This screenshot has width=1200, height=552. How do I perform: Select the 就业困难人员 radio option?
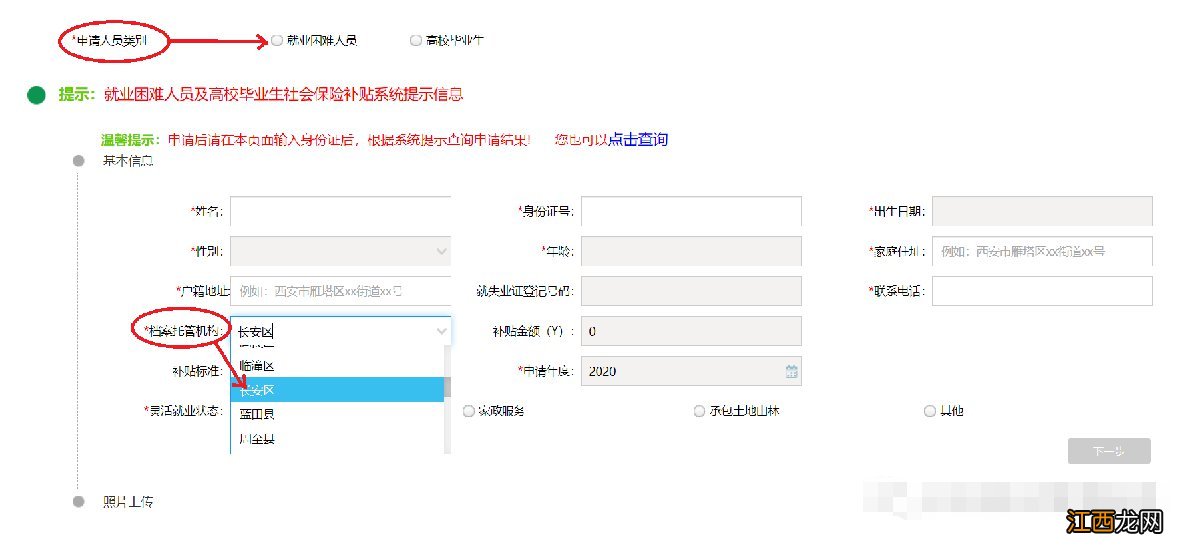(277, 41)
